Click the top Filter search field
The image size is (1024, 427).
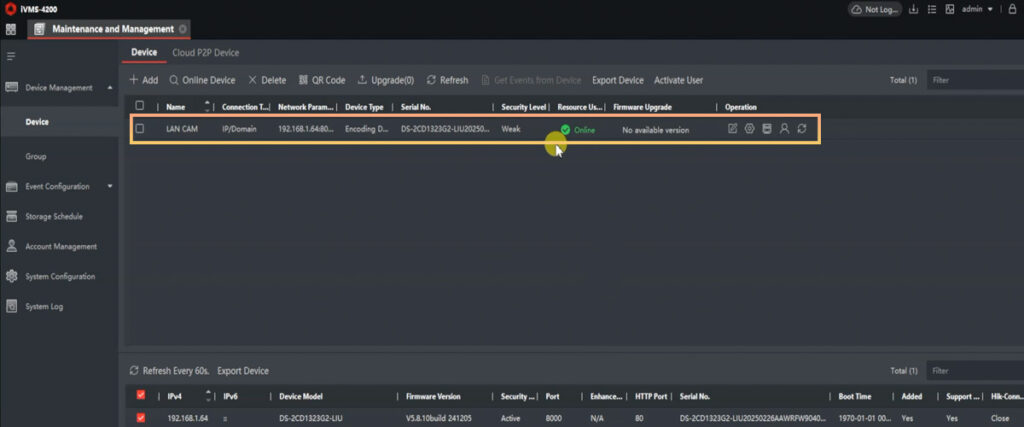pyautogui.click(x=970, y=80)
